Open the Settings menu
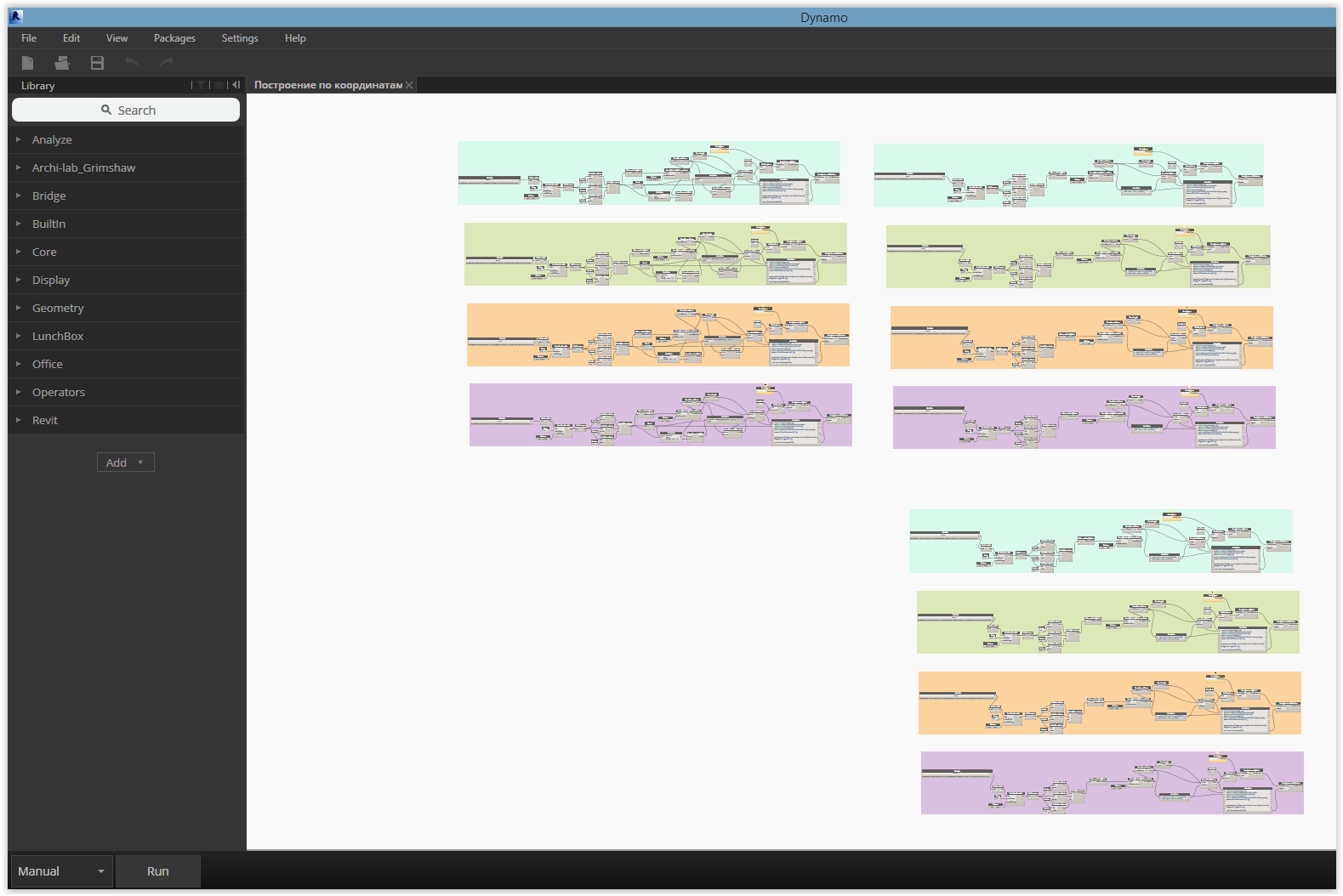Screen dimensions: 1343x896 pos(240,38)
